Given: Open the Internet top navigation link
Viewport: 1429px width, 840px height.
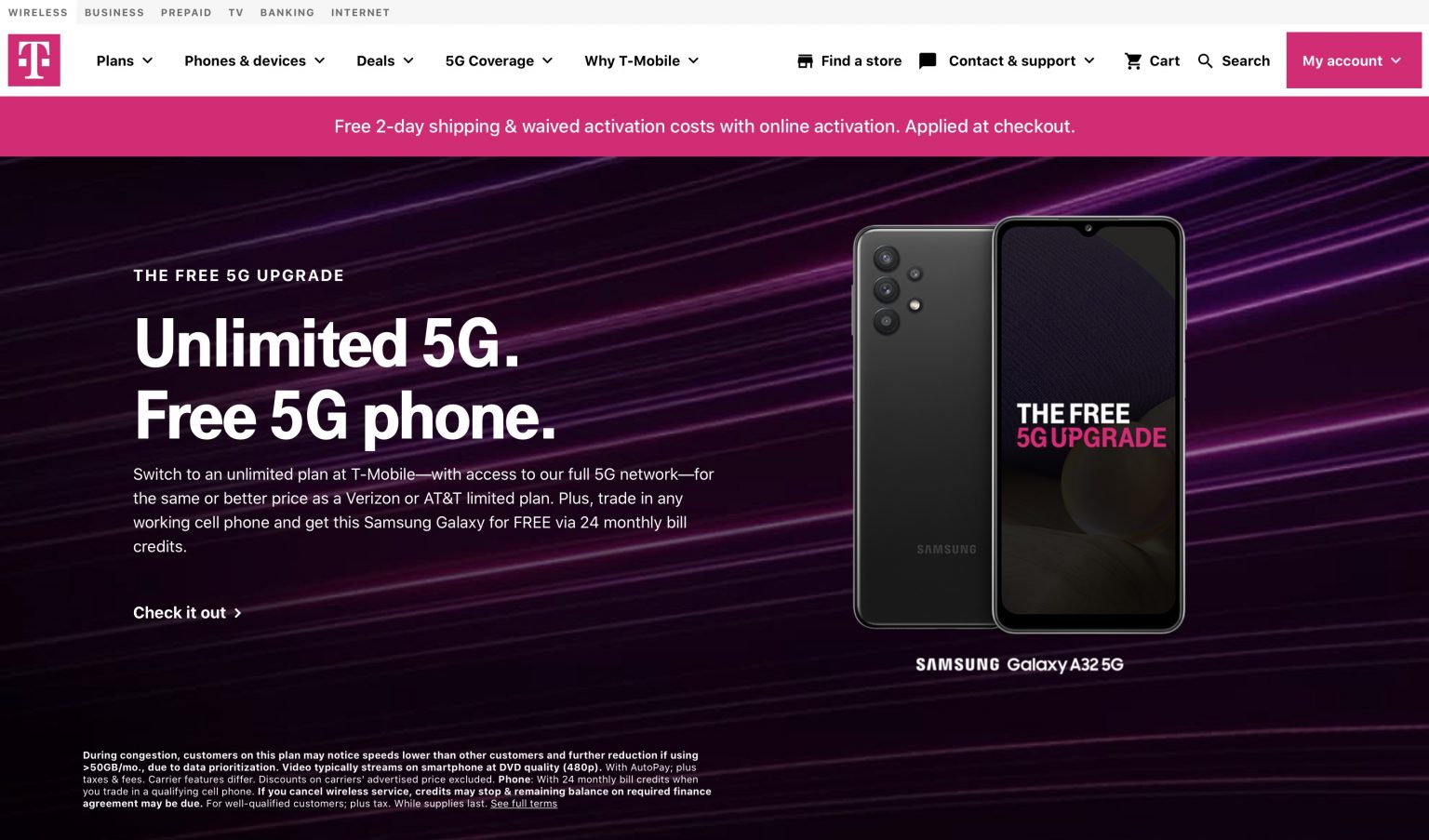Looking at the screenshot, I should point(360,12).
